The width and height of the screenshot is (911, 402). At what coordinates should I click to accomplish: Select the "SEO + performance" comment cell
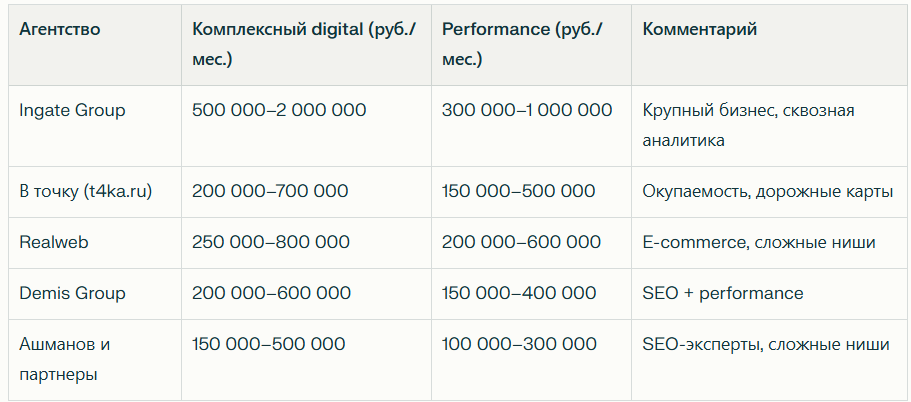tap(723, 293)
